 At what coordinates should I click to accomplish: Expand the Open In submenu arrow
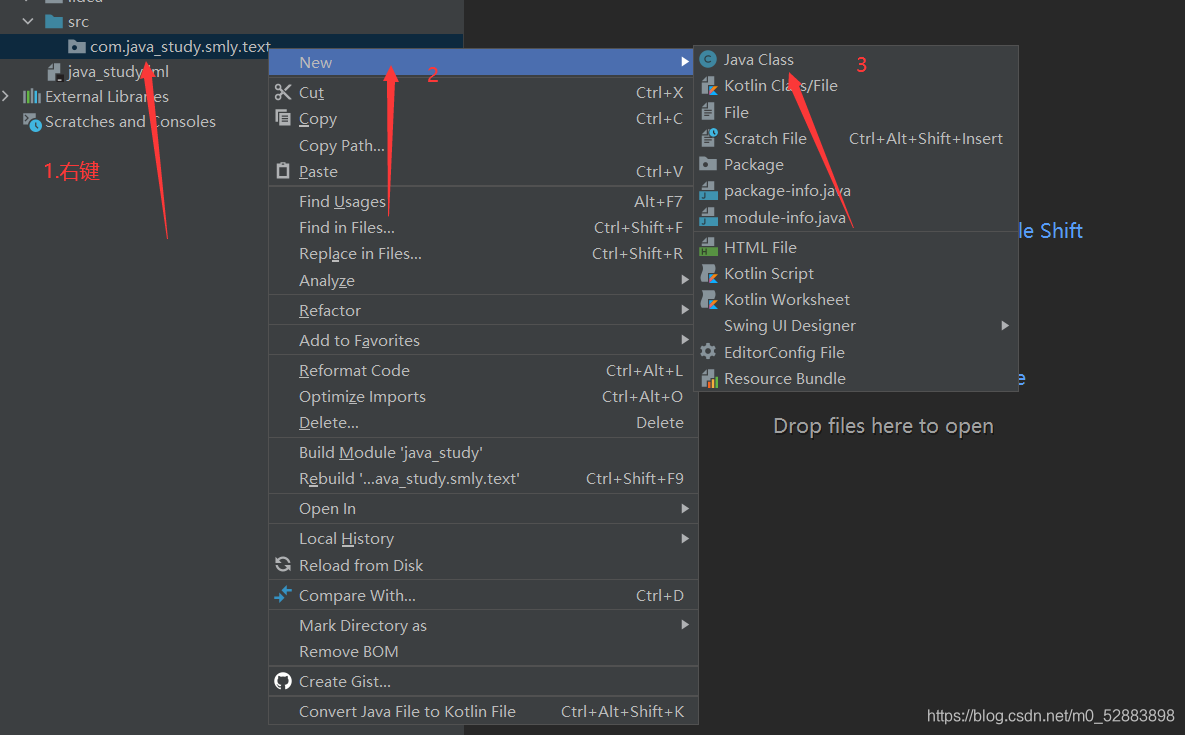click(685, 508)
